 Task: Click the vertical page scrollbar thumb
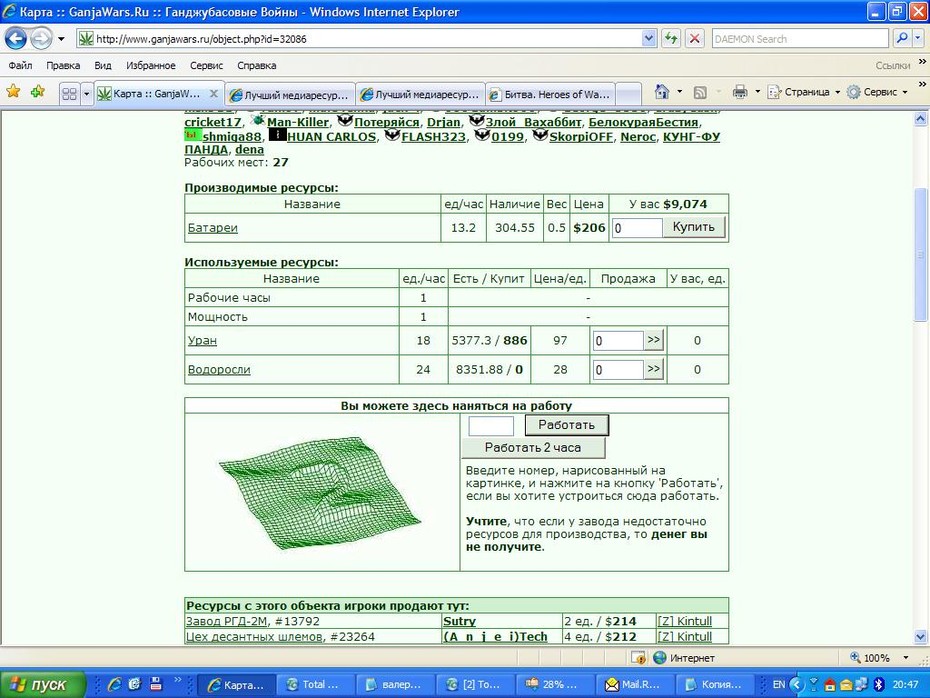pos(920,255)
